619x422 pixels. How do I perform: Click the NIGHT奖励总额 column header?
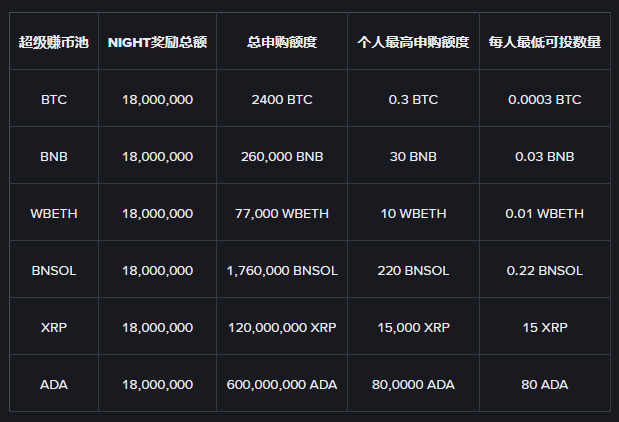pyautogui.click(x=157, y=43)
